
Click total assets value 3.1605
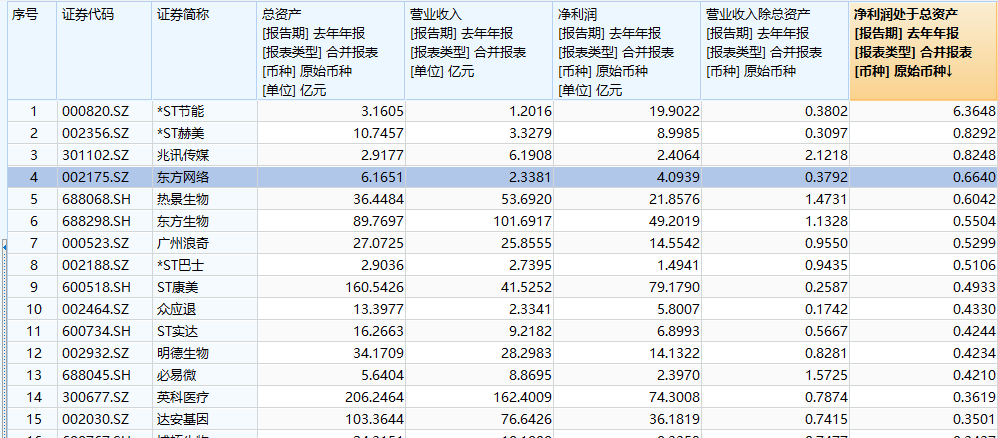(383, 111)
